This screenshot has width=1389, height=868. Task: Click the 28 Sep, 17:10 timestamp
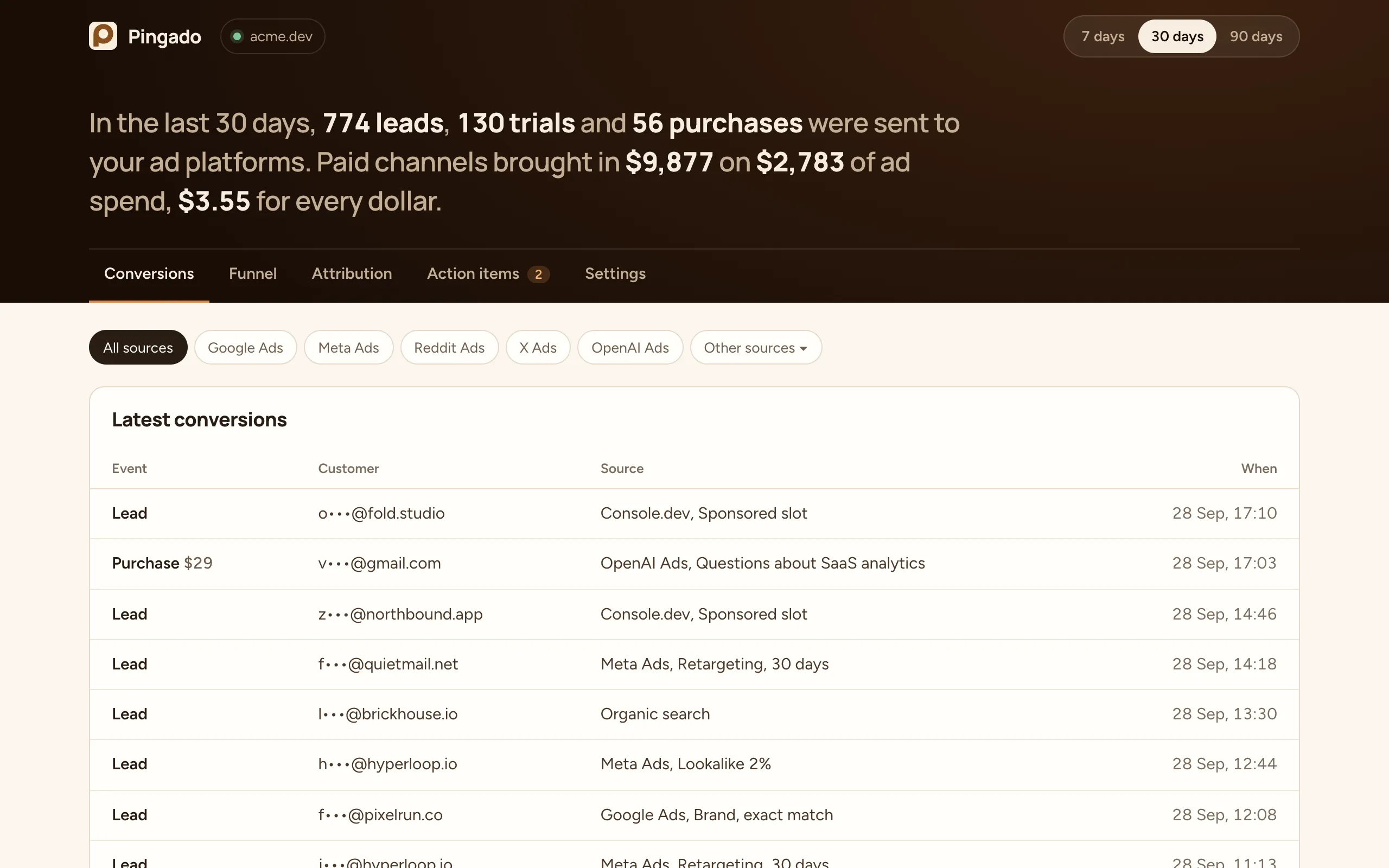click(x=1224, y=513)
